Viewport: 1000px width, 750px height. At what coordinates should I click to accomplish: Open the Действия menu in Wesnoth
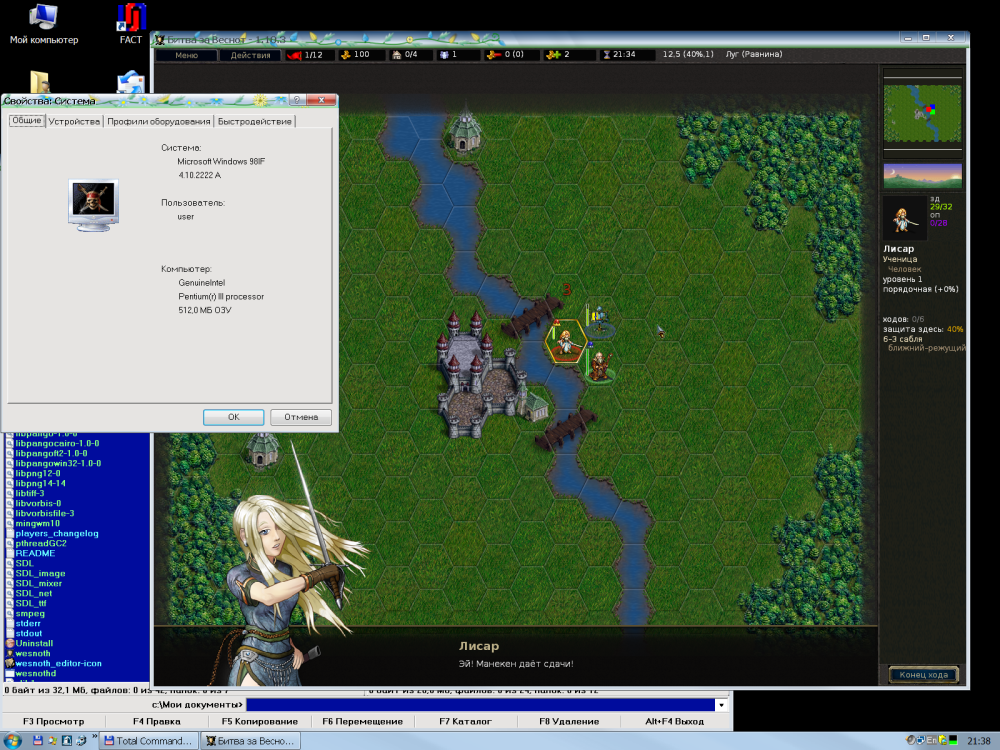tap(251, 55)
